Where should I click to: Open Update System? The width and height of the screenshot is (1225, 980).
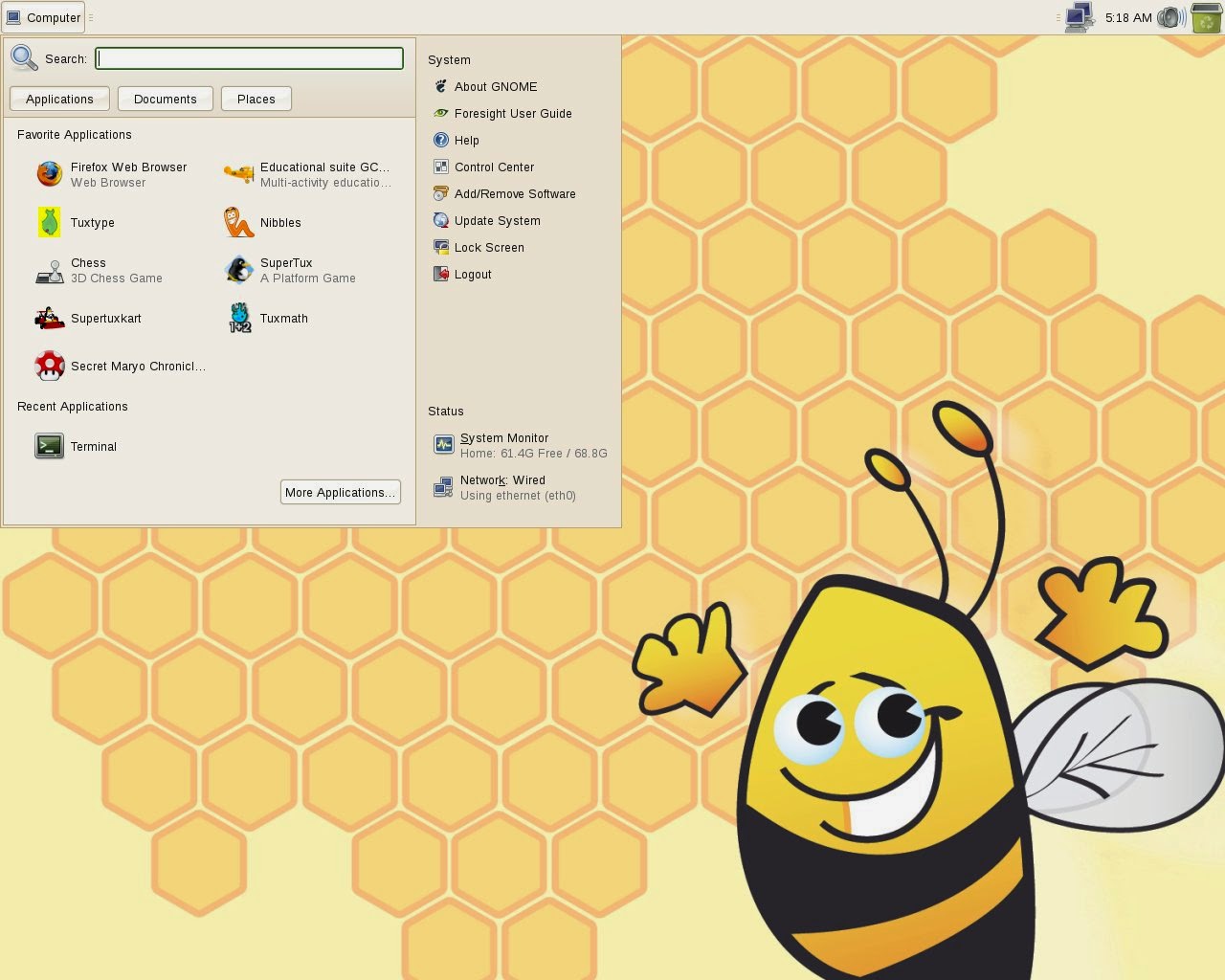click(497, 220)
